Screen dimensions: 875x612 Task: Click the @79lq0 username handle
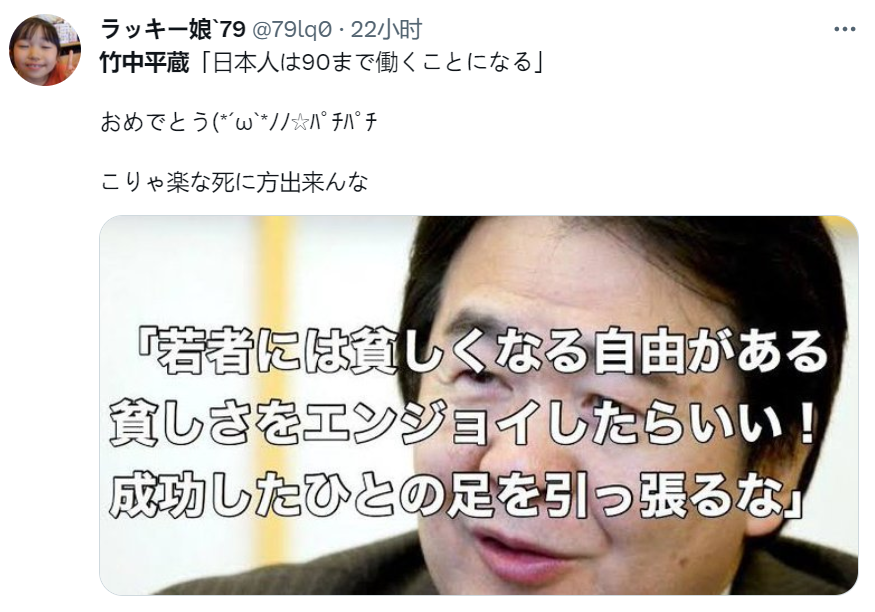pos(292,30)
